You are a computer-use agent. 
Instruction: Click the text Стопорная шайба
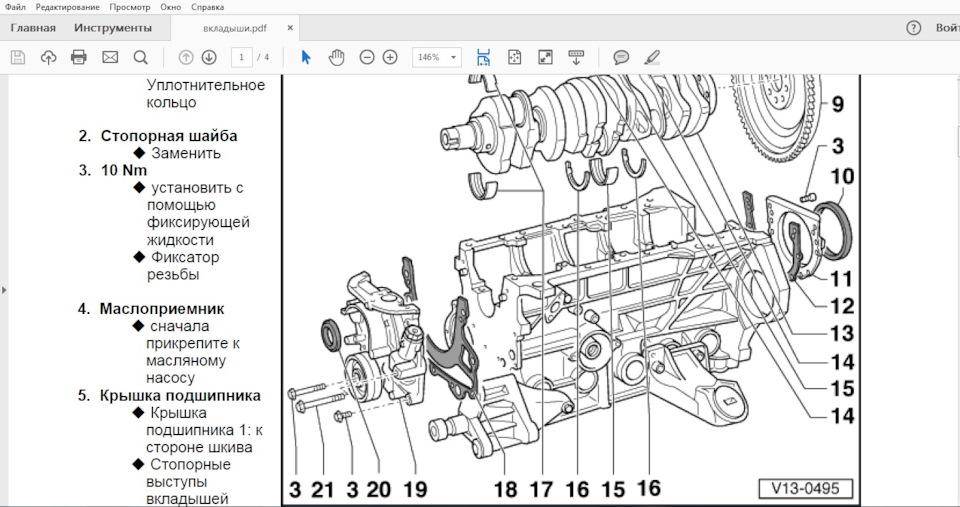coord(169,136)
